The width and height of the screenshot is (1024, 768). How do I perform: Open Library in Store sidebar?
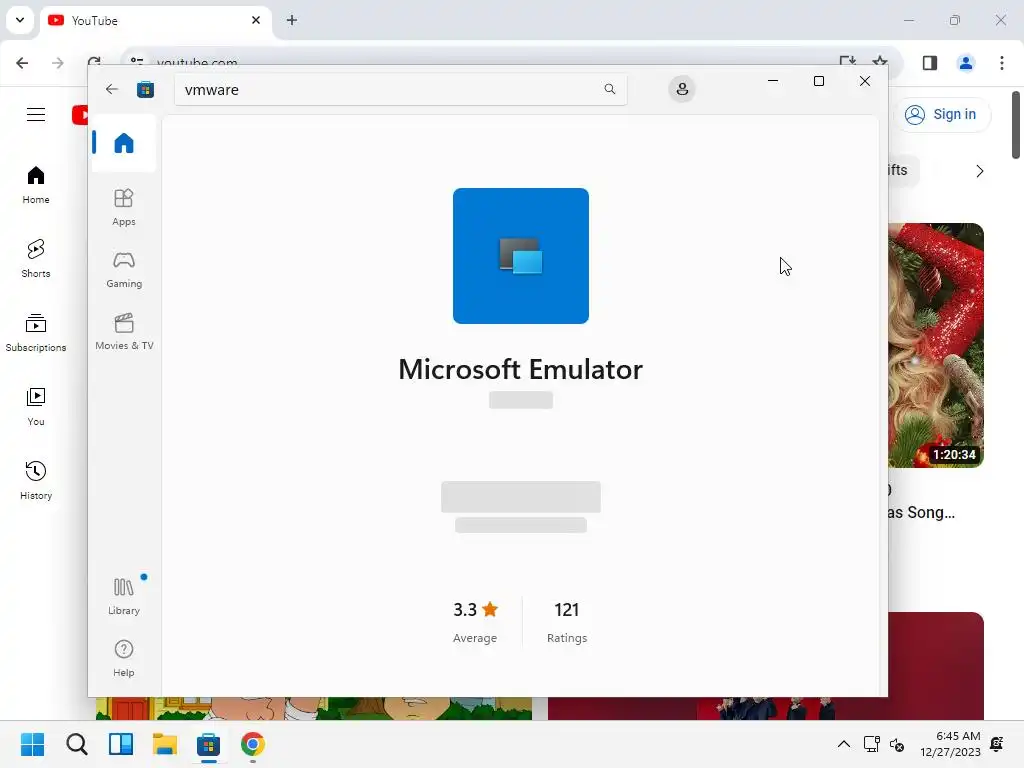pos(123,596)
